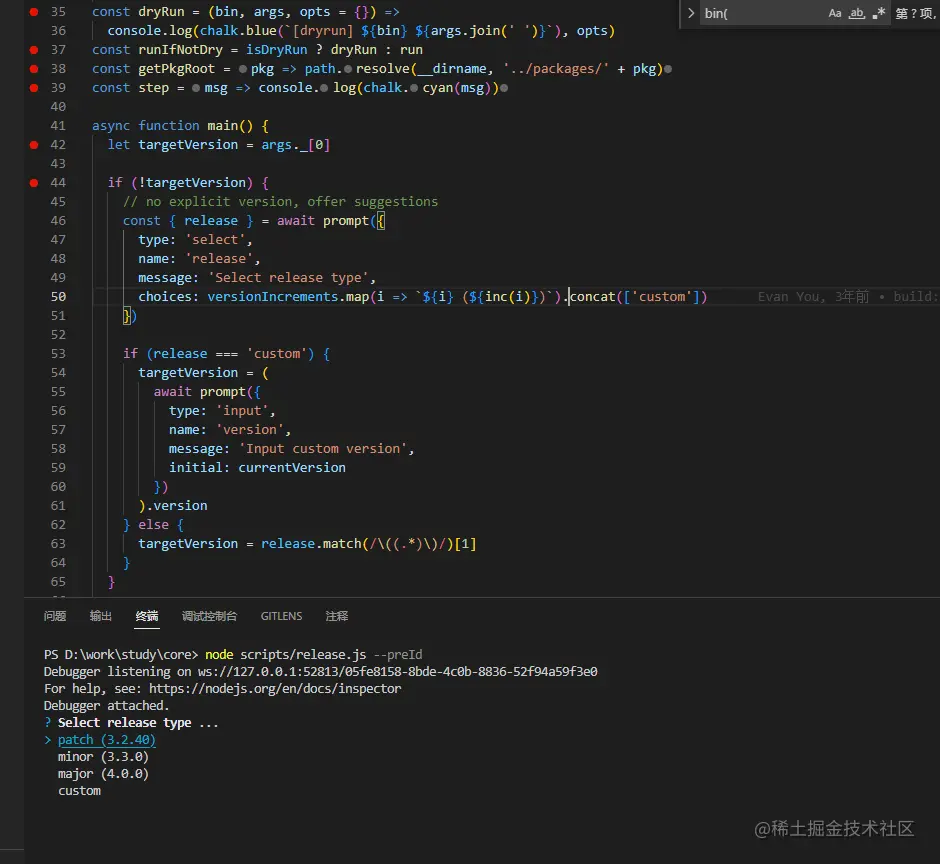
Task: Click line number 41 in the gutter
Action: (x=58, y=126)
